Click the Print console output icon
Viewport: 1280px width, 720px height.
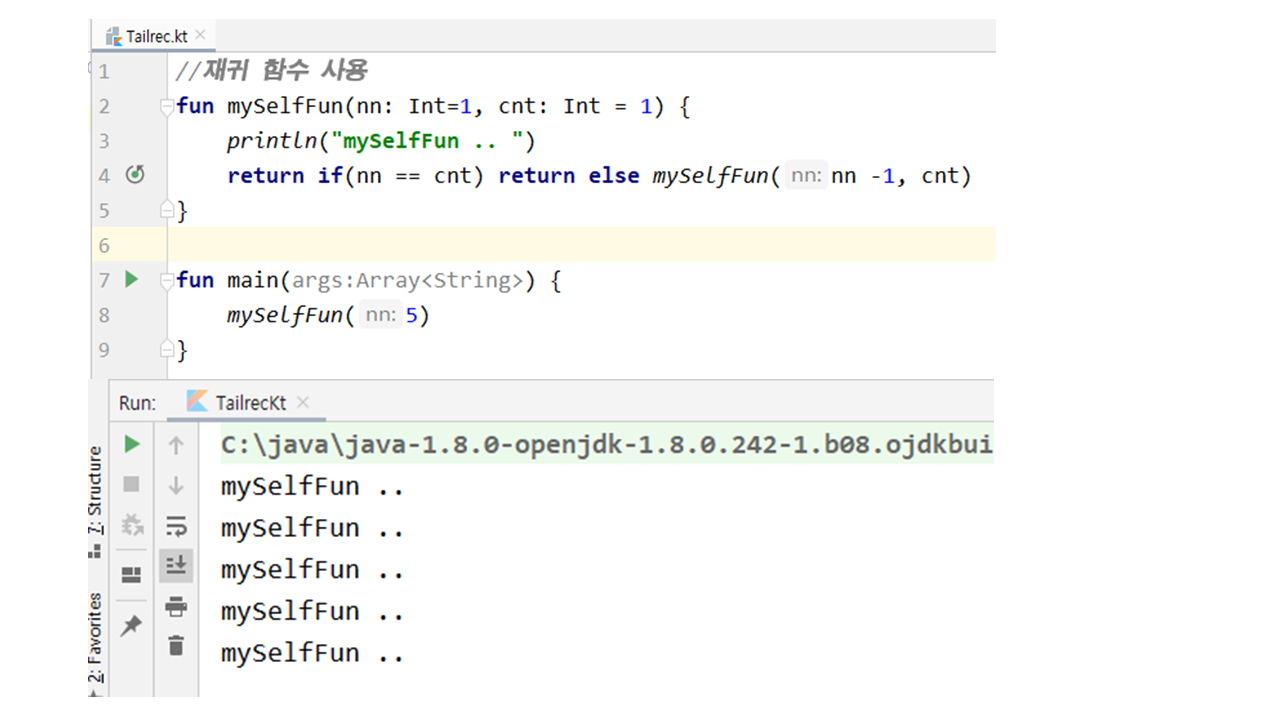[176, 606]
